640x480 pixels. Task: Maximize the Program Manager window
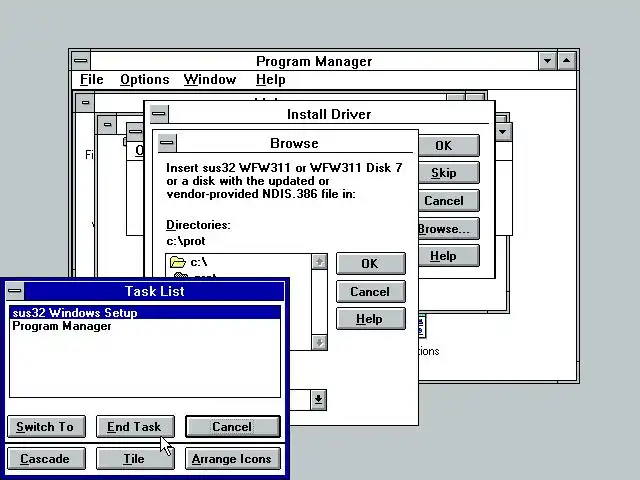[567, 61]
